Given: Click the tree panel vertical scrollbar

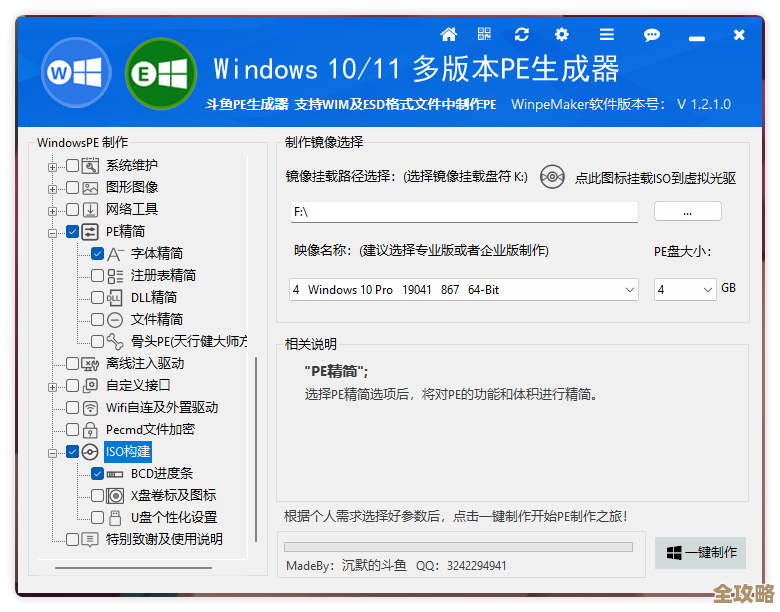Looking at the screenshot, I should (256, 449).
